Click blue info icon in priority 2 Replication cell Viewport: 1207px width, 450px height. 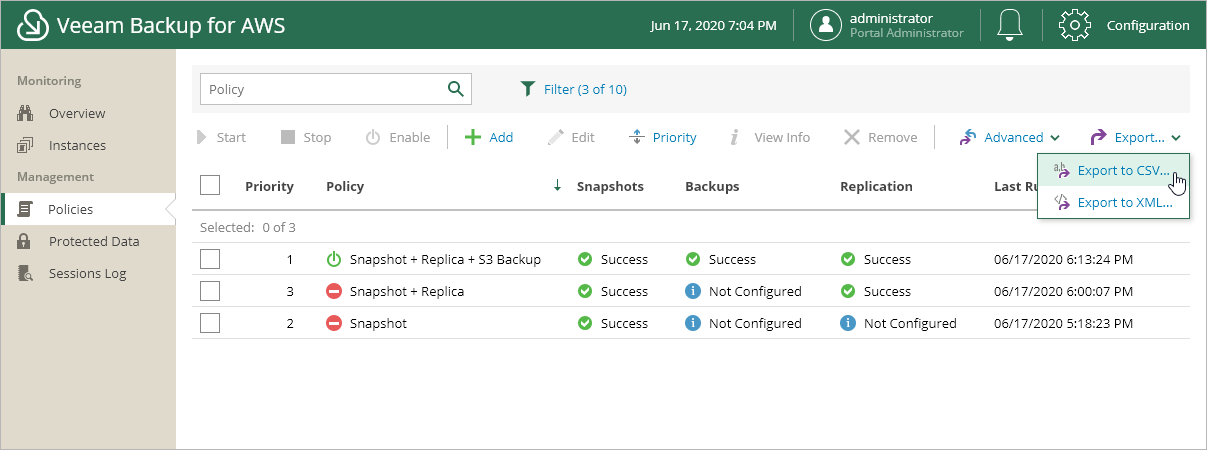pos(848,323)
